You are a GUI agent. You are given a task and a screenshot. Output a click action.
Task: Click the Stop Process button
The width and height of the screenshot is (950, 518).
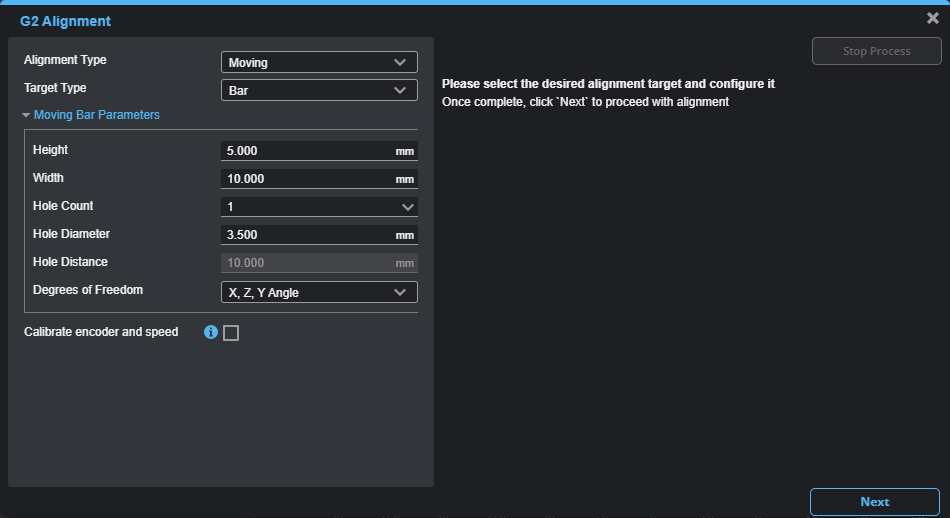click(x=877, y=51)
